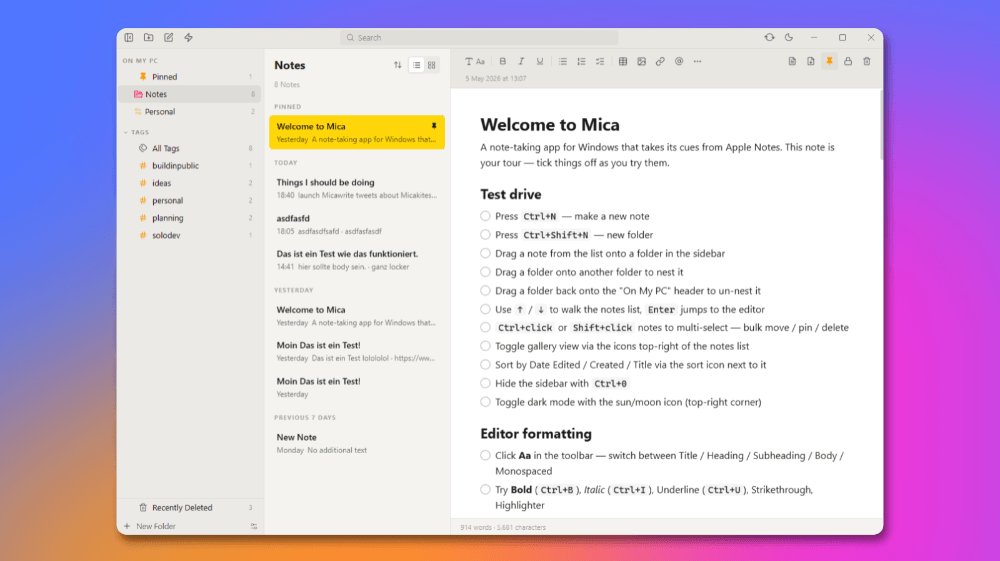Screen dimensions: 1000x561
Task: Open the New Note from Monday
Action: pos(357,443)
